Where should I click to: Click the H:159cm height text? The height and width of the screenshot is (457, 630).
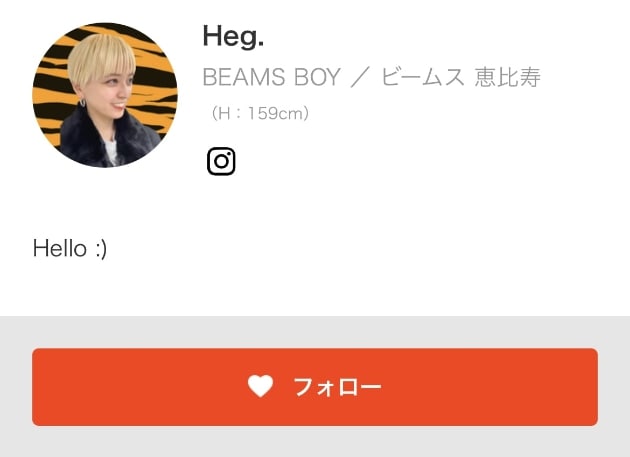pyautogui.click(x=260, y=113)
